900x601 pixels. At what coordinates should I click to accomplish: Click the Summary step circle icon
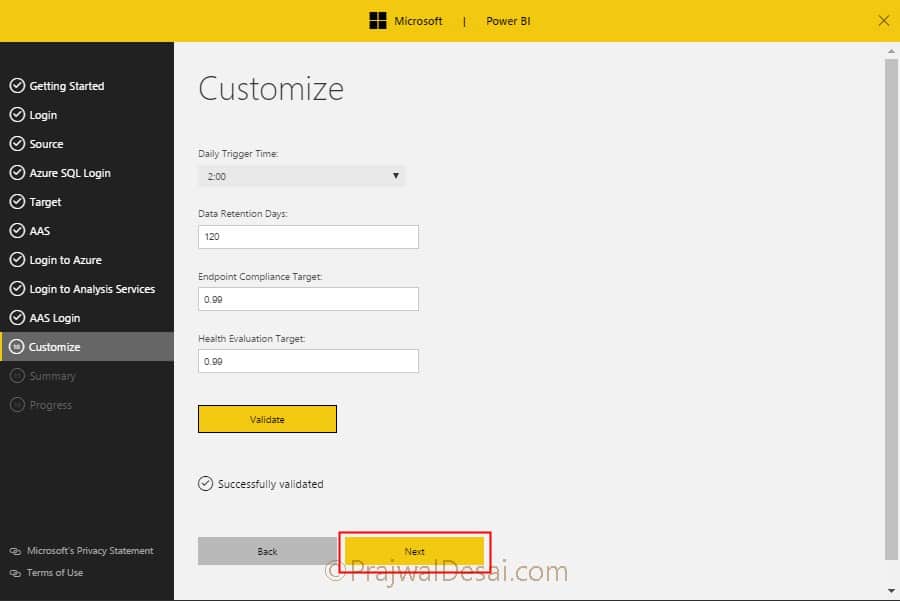[17, 376]
